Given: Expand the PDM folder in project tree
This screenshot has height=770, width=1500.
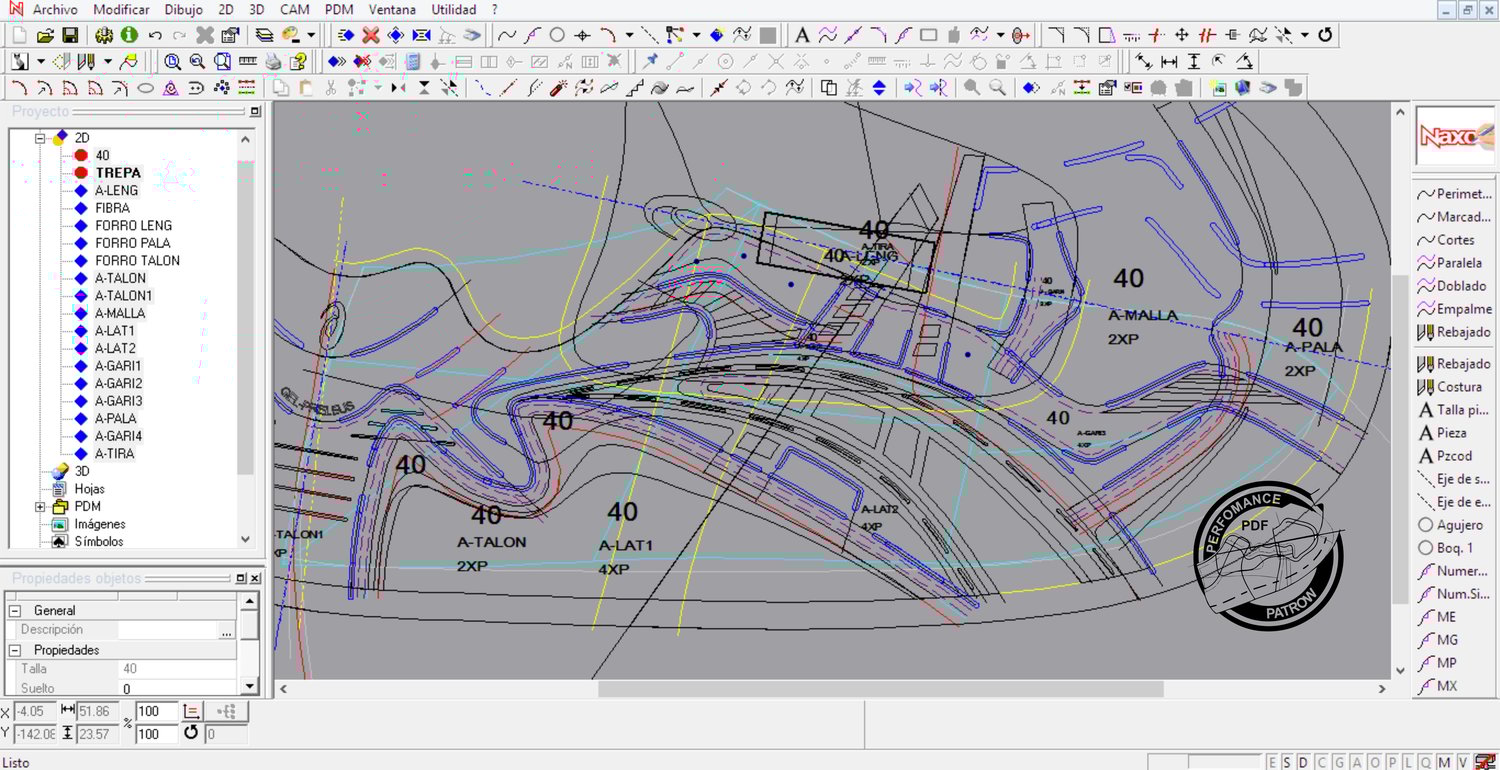Looking at the screenshot, I should pos(41,507).
